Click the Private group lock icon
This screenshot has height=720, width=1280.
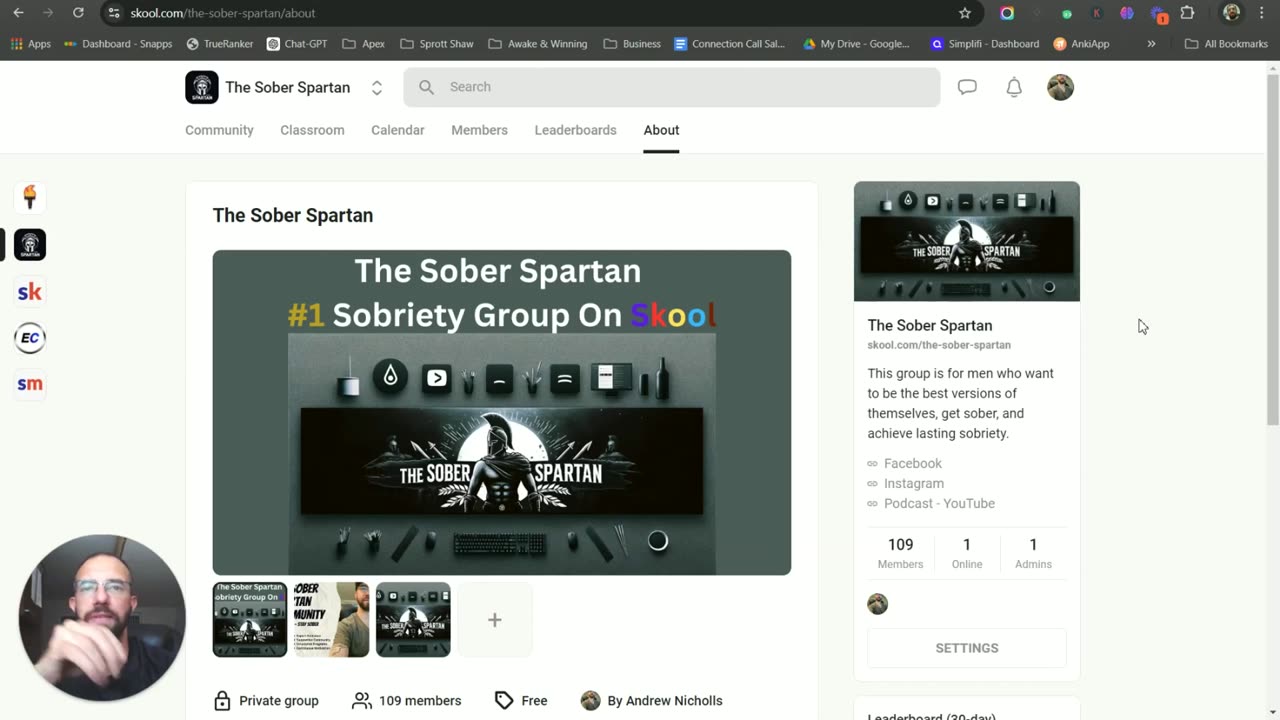(222, 701)
